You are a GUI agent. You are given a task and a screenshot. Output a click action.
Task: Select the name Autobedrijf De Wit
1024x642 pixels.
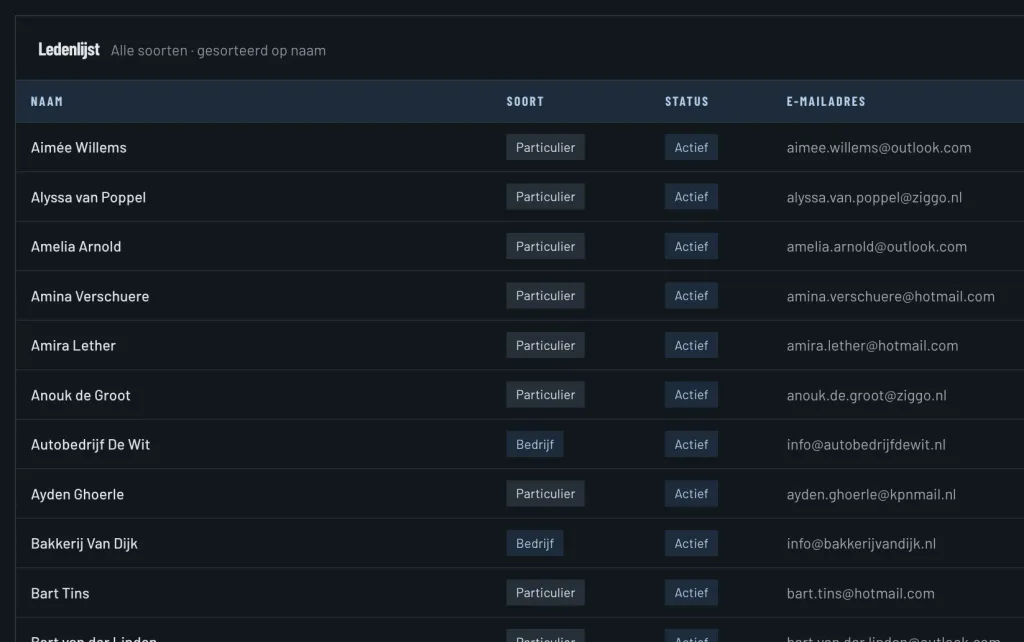pyautogui.click(x=90, y=445)
